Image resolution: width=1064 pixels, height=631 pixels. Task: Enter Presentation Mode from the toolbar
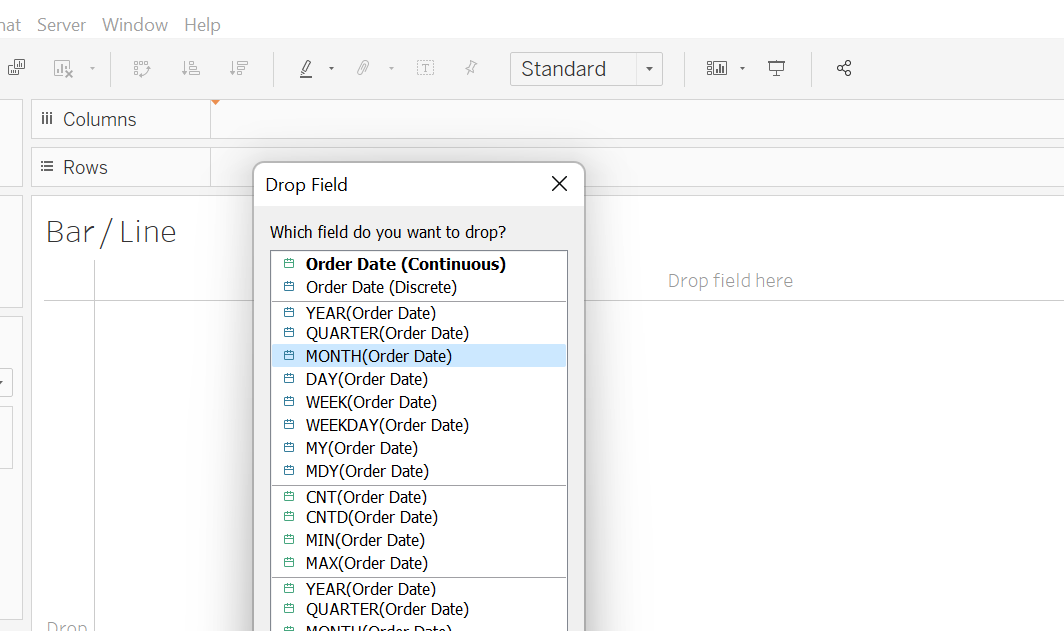click(776, 68)
